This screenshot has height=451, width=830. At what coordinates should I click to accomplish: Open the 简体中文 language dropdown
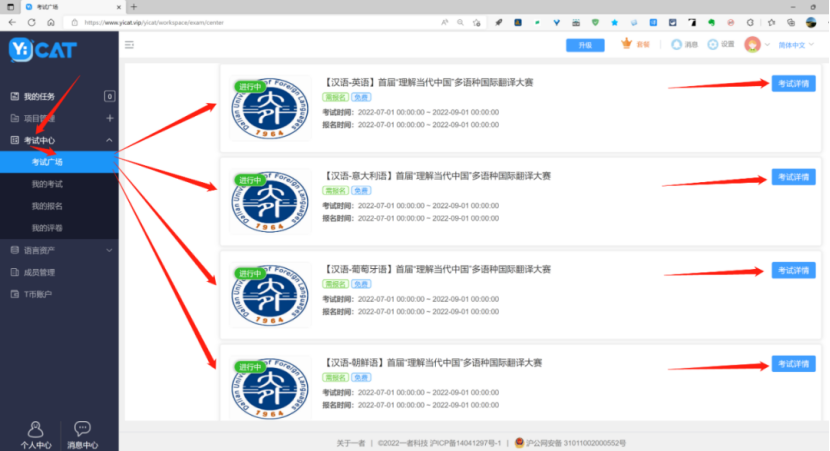click(797, 44)
